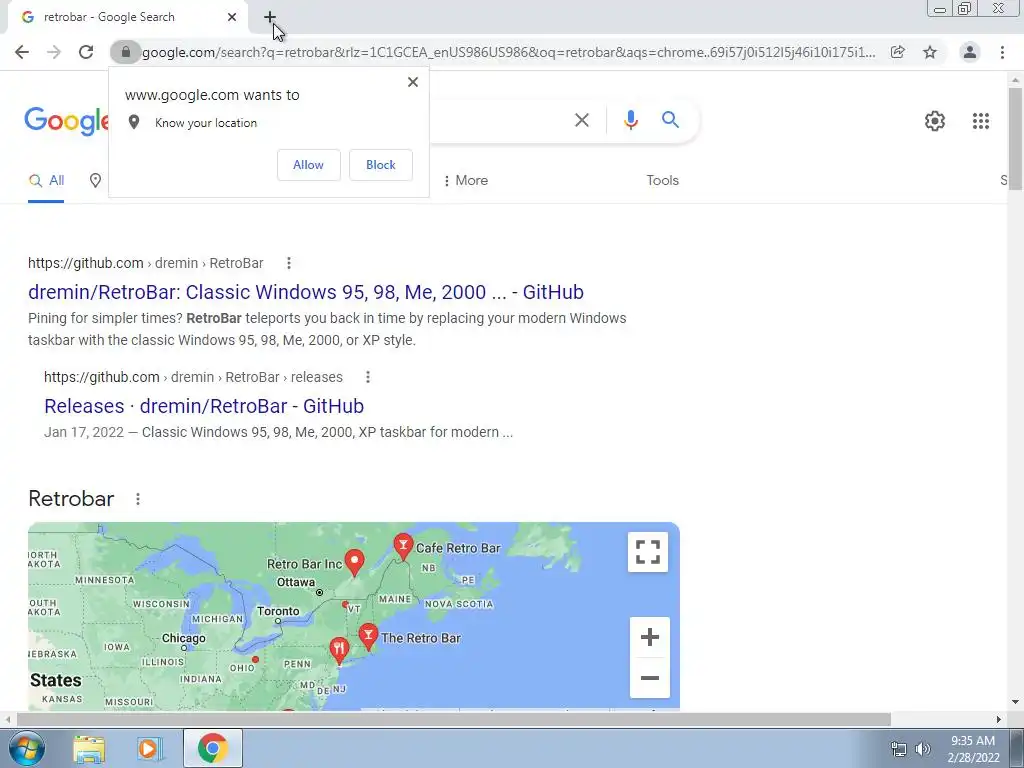Start voice search with microphone
This screenshot has height=768, width=1024.
pyautogui.click(x=631, y=120)
